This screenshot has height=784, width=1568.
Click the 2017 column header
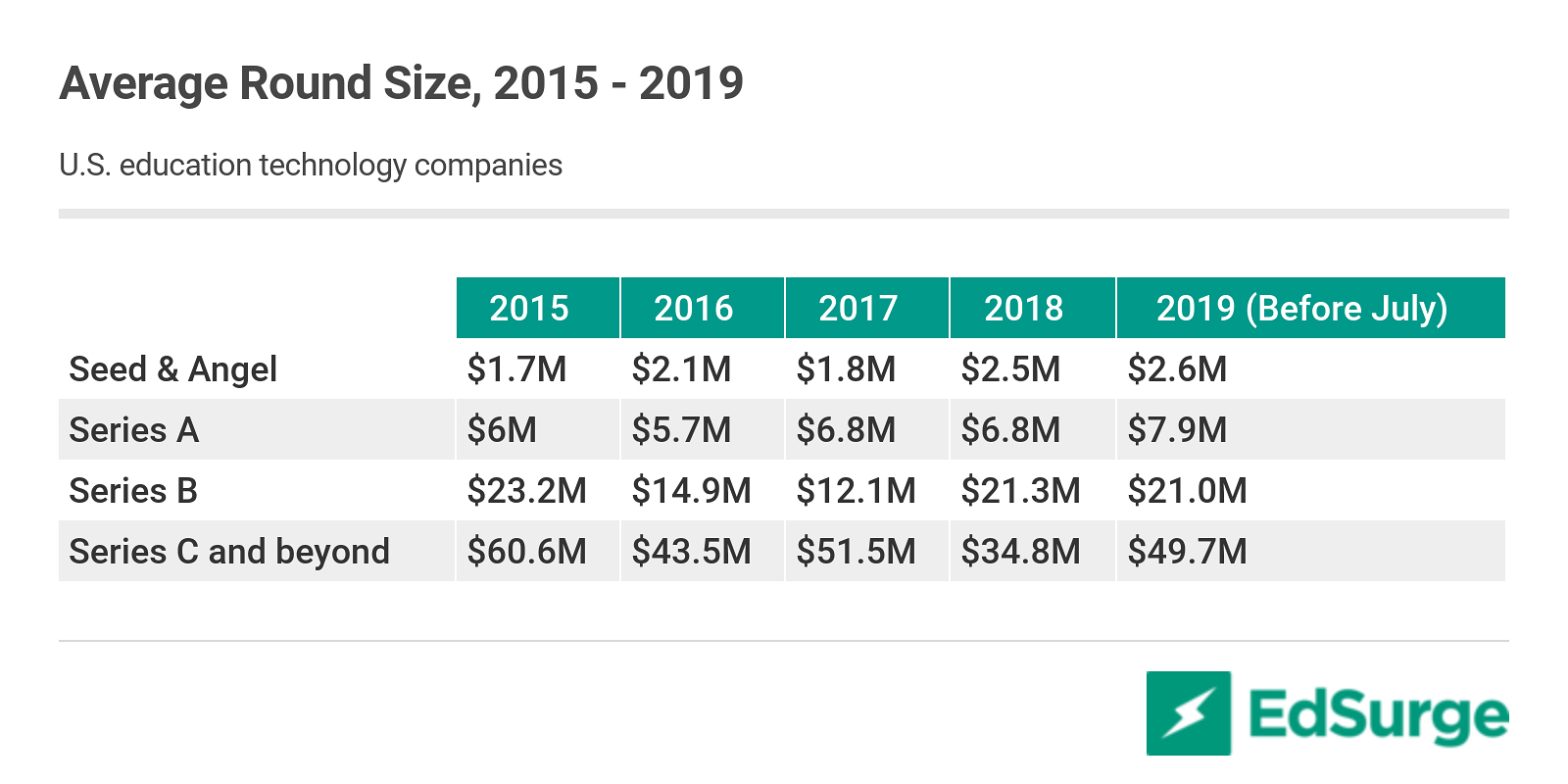pyautogui.click(x=867, y=308)
